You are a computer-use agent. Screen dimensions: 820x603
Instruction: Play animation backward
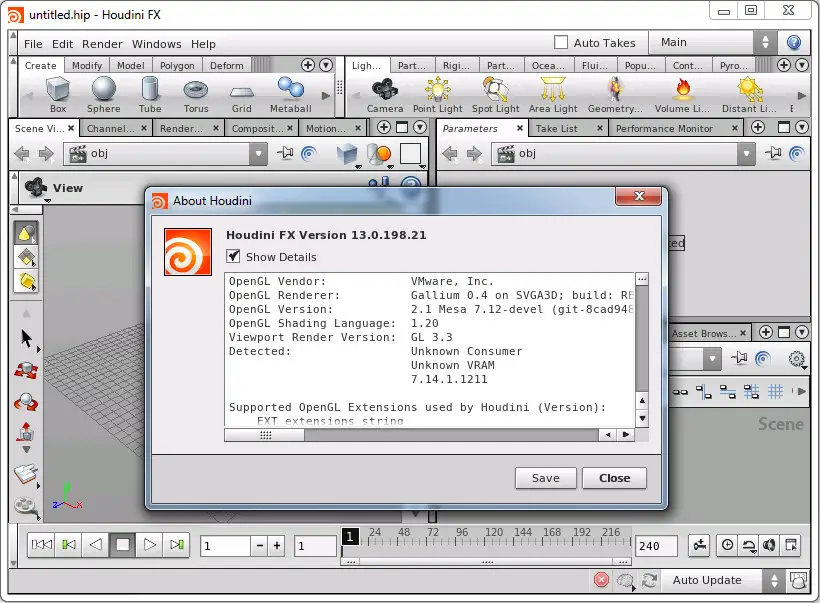pyautogui.click(x=96, y=545)
